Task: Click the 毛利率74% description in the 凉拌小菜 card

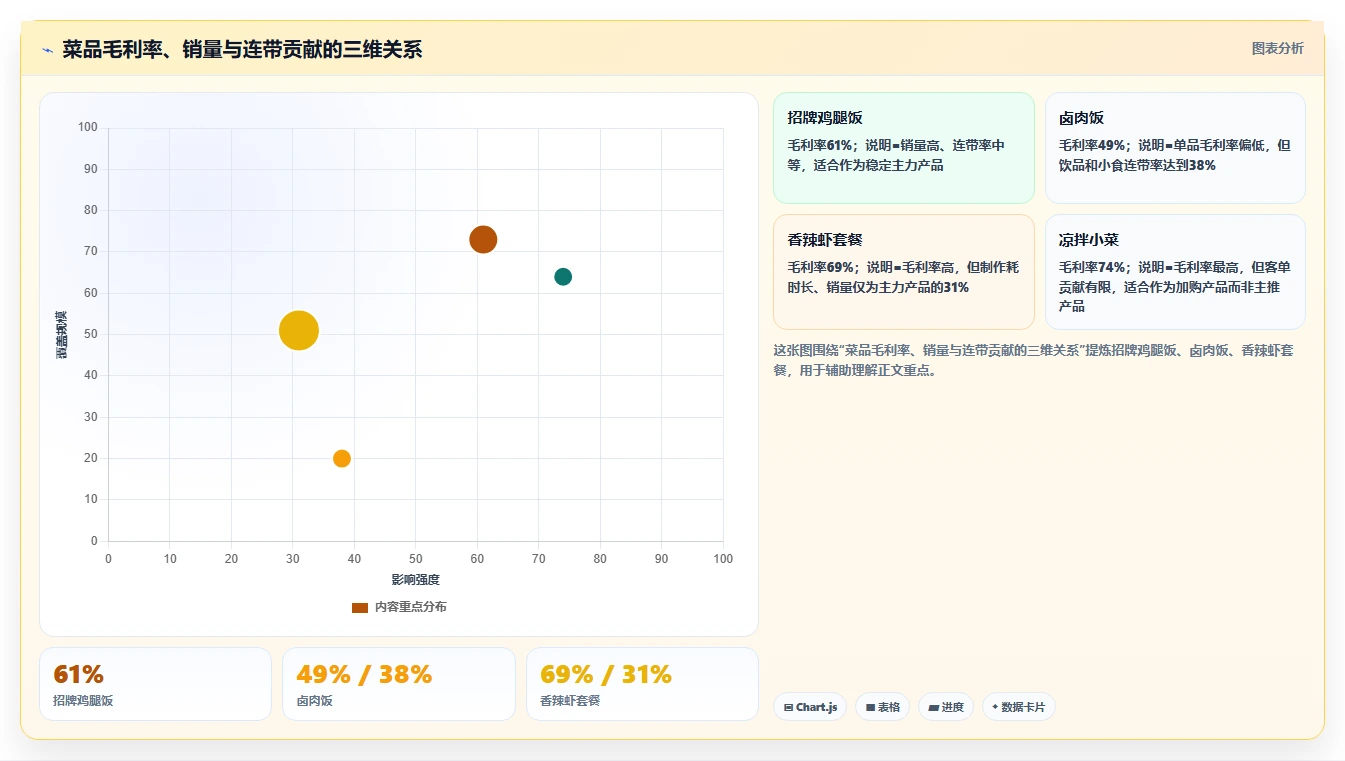Action: coord(1175,287)
